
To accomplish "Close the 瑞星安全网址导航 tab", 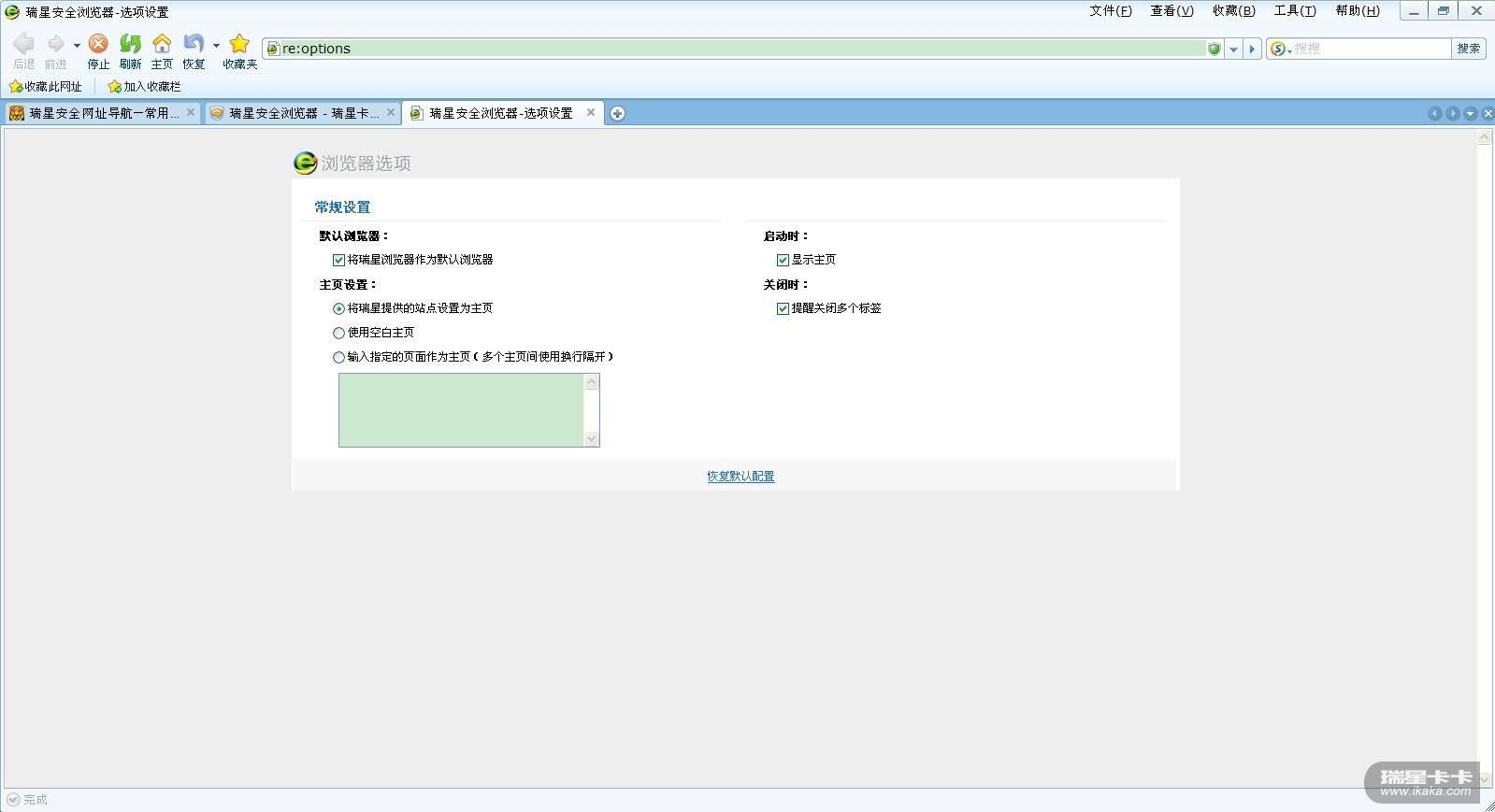I will (x=191, y=112).
